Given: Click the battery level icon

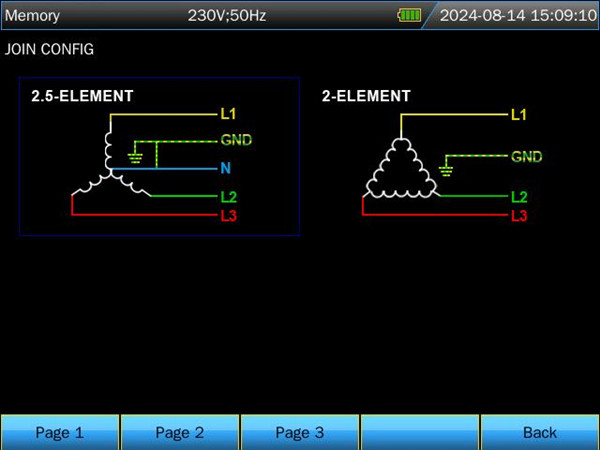Looking at the screenshot, I should (x=409, y=15).
